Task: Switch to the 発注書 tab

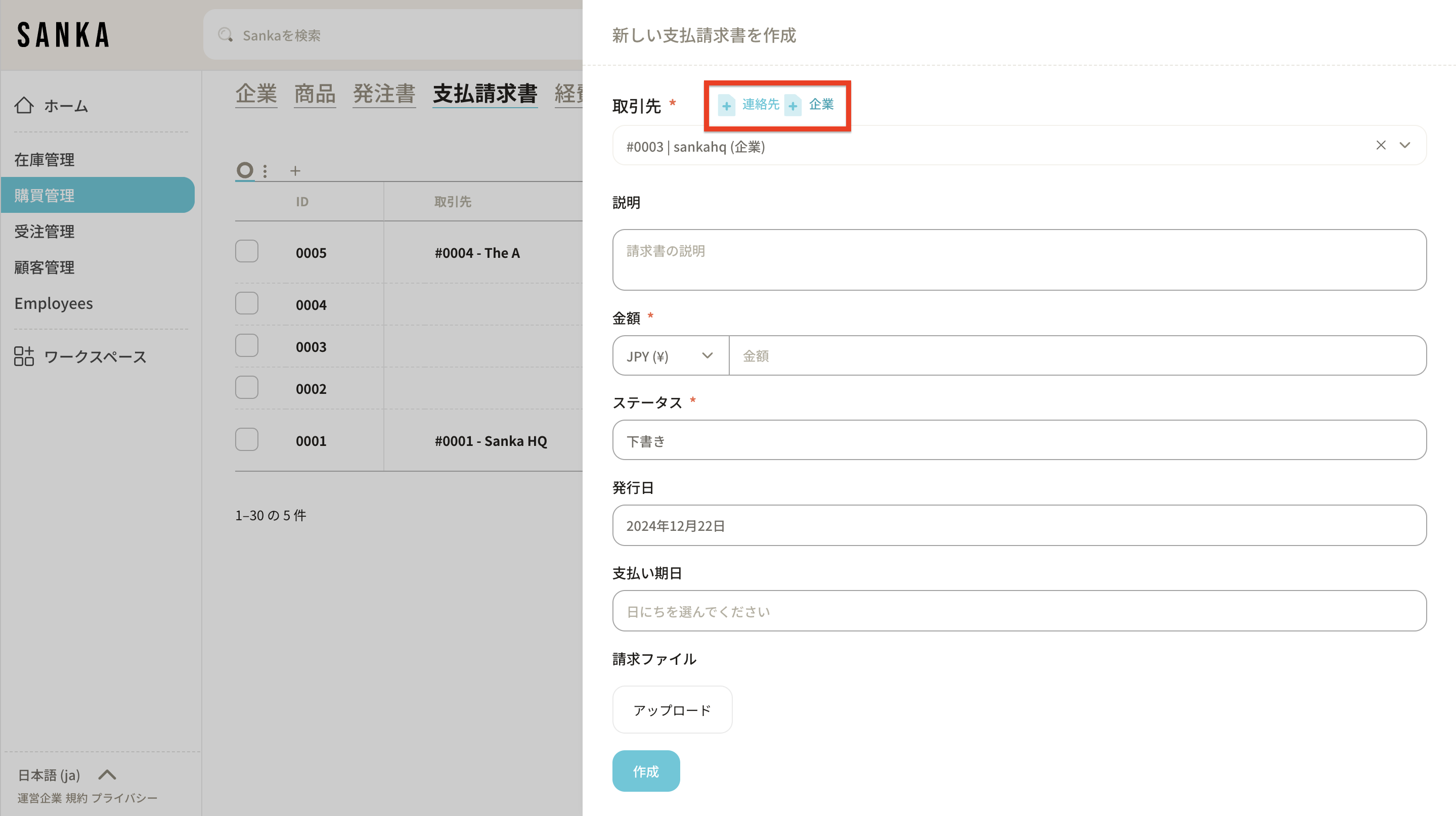Action: click(384, 93)
